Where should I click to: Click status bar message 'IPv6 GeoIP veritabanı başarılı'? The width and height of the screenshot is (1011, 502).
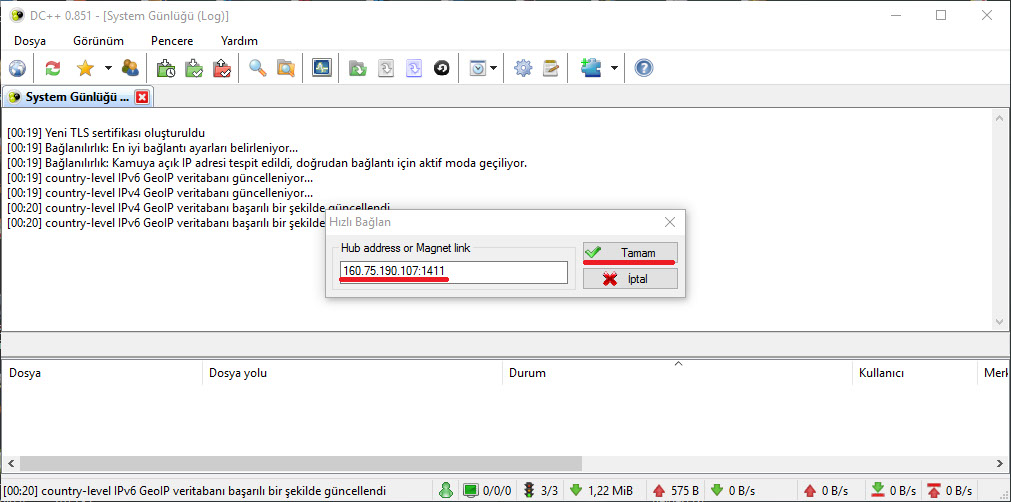pos(194,490)
